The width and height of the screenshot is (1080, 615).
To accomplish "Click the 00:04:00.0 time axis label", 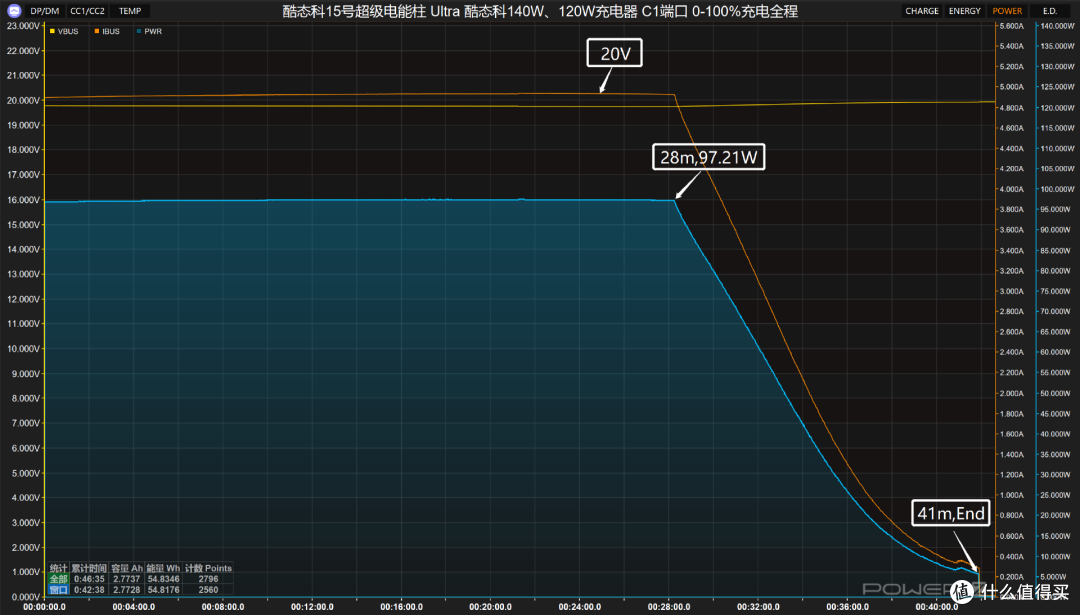I will (134, 607).
